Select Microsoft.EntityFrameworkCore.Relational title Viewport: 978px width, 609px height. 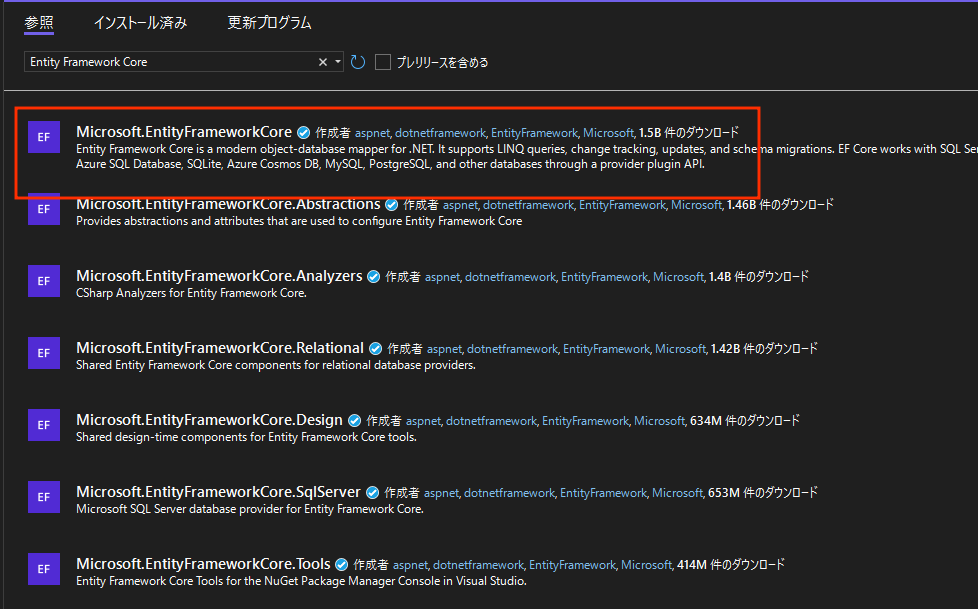pyautogui.click(x=220, y=348)
